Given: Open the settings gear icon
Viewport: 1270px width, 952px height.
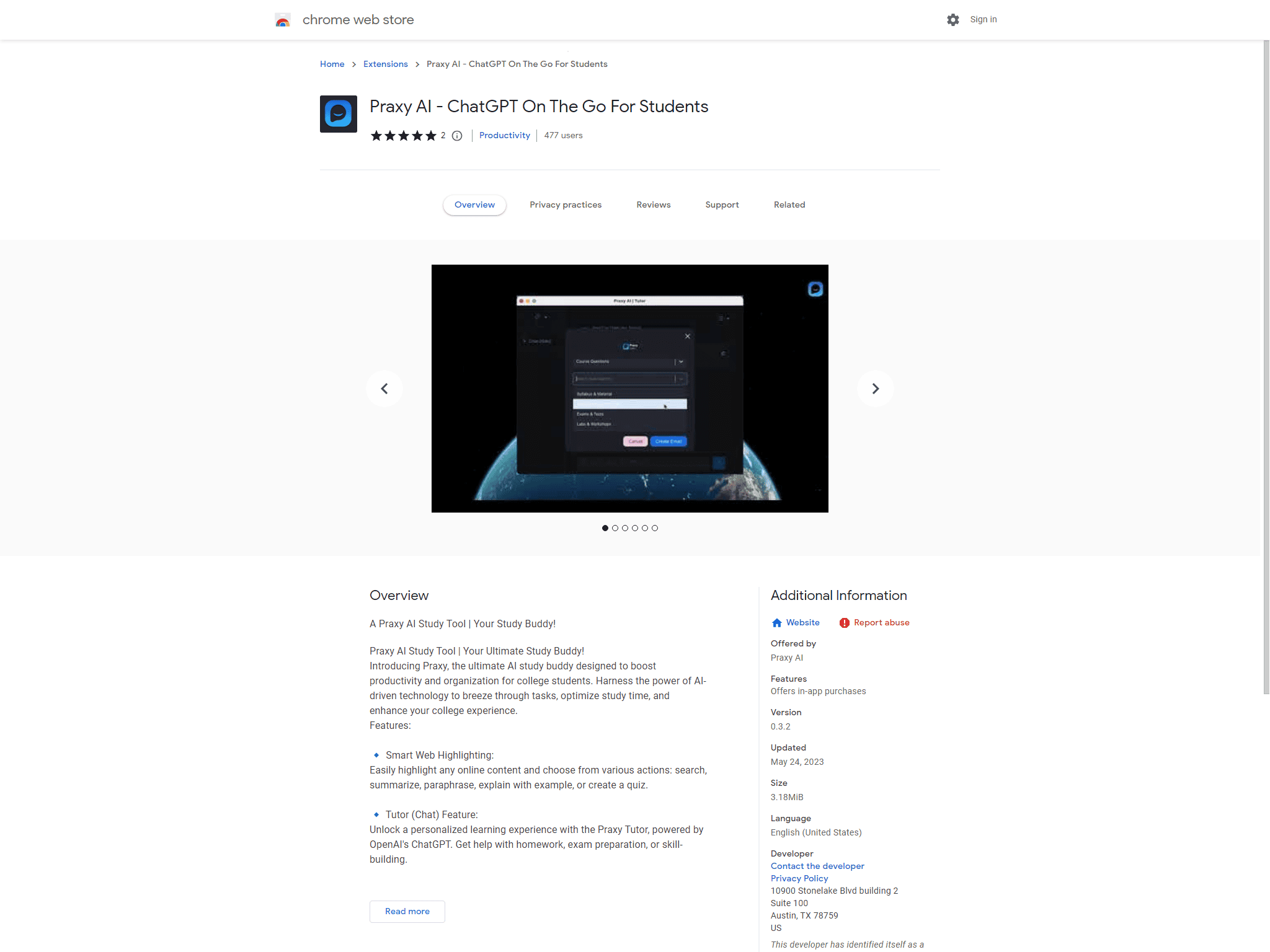Looking at the screenshot, I should pyautogui.click(x=953, y=20).
